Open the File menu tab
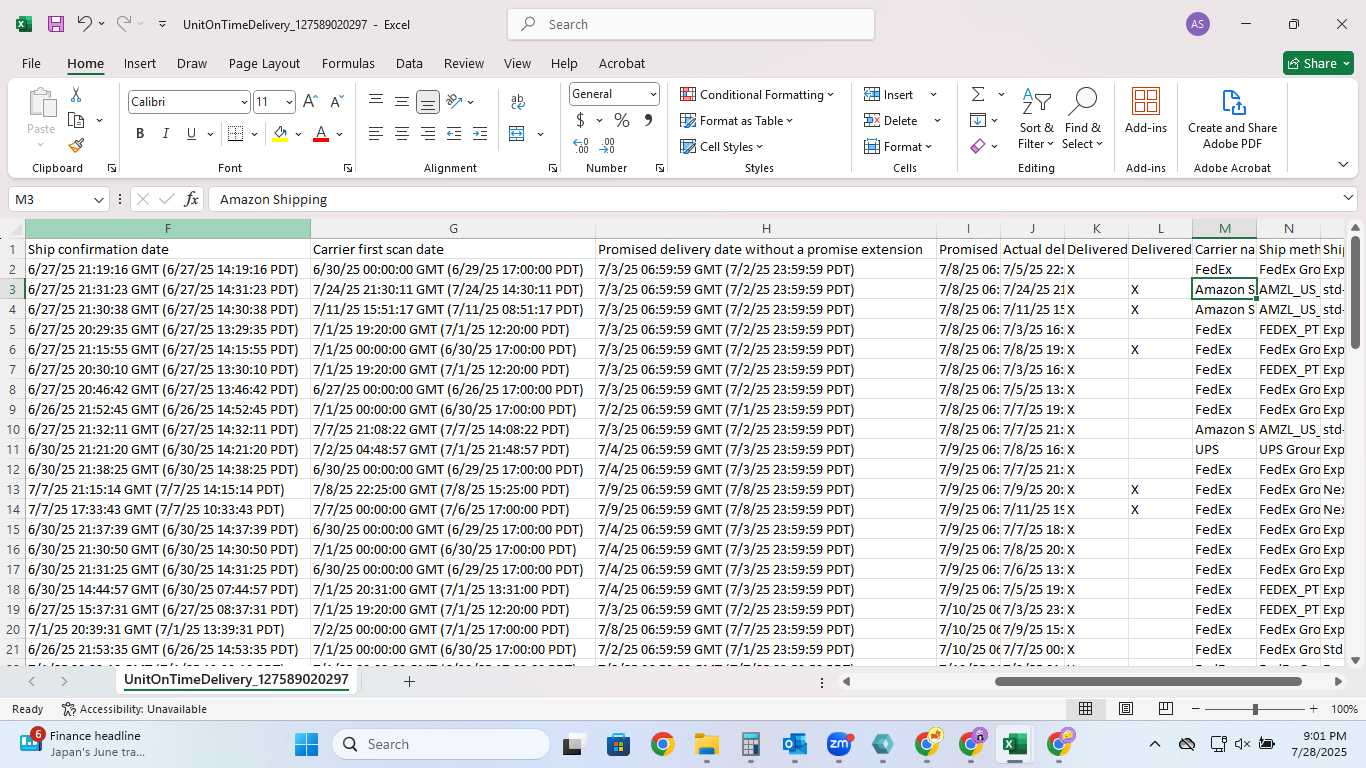 (x=31, y=63)
